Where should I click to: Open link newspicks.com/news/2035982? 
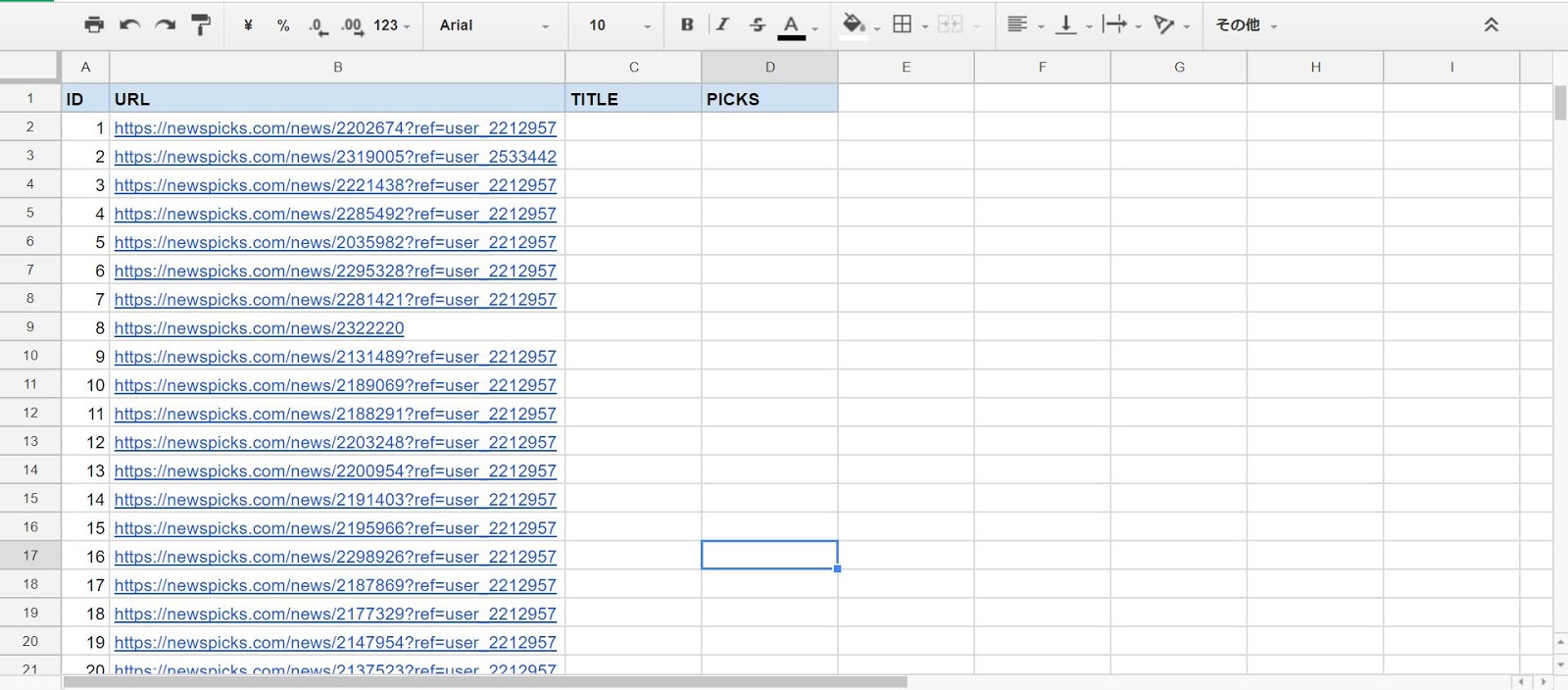pos(335,242)
